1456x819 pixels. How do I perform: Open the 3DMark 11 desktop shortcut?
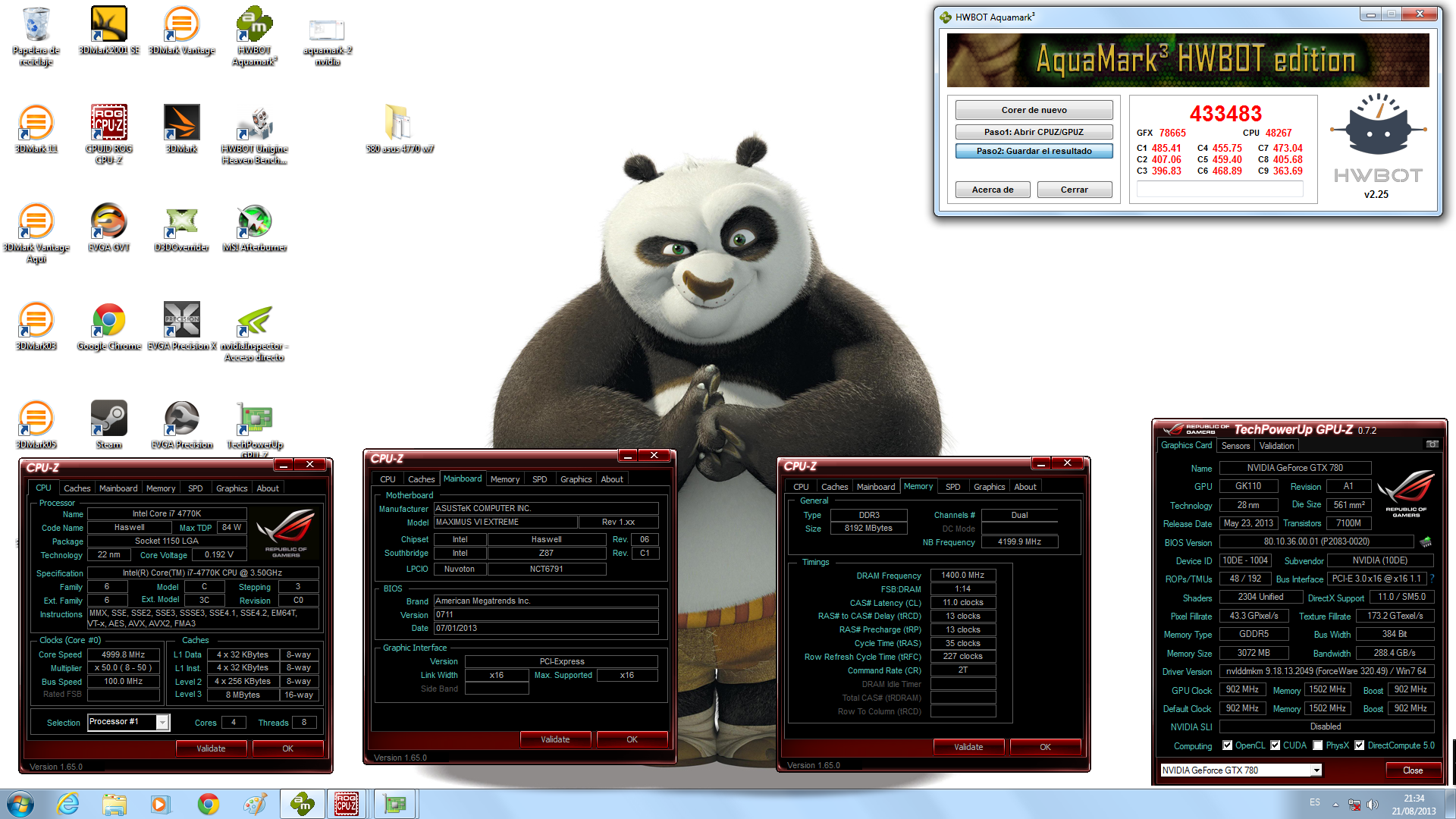click(36, 129)
